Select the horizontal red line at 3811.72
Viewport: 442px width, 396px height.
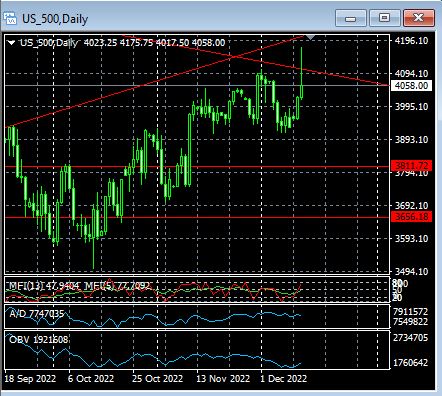click(x=197, y=166)
